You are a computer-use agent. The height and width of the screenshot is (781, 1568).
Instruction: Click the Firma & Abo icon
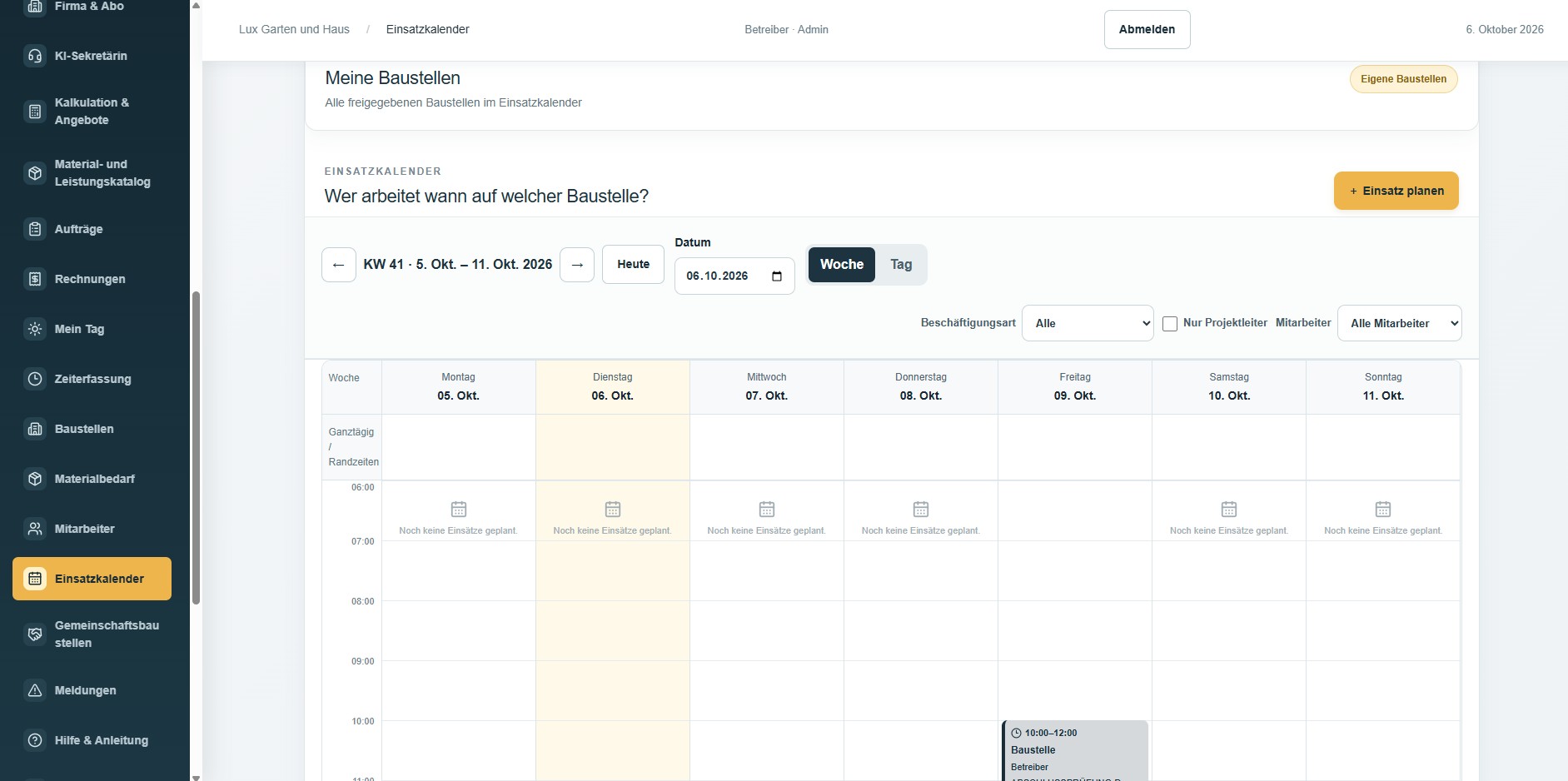[35, 7]
